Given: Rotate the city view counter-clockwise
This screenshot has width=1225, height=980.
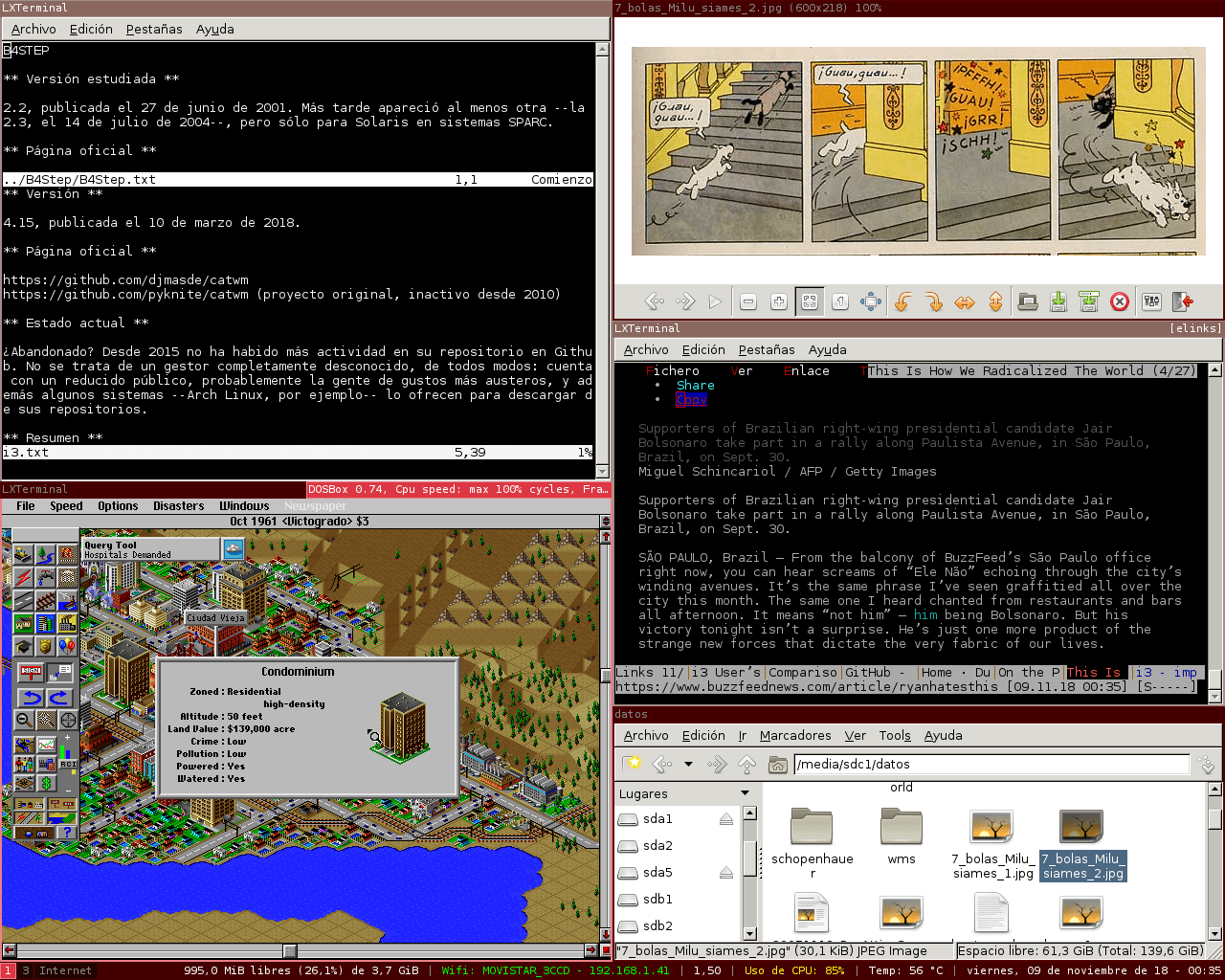Looking at the screenshot, I should 32,698.
